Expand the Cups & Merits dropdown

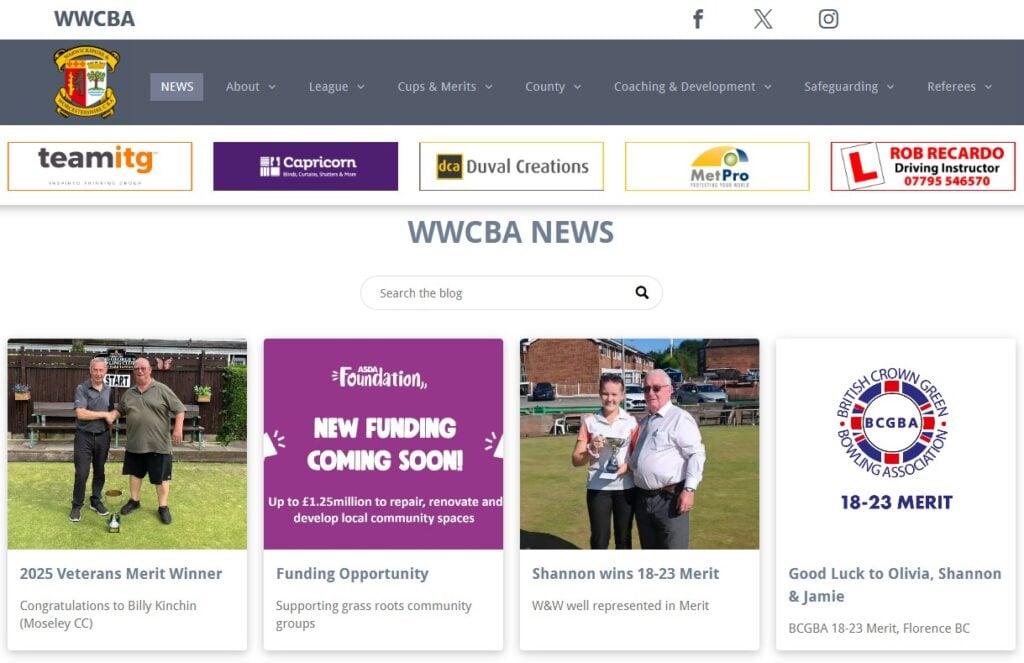445,86
